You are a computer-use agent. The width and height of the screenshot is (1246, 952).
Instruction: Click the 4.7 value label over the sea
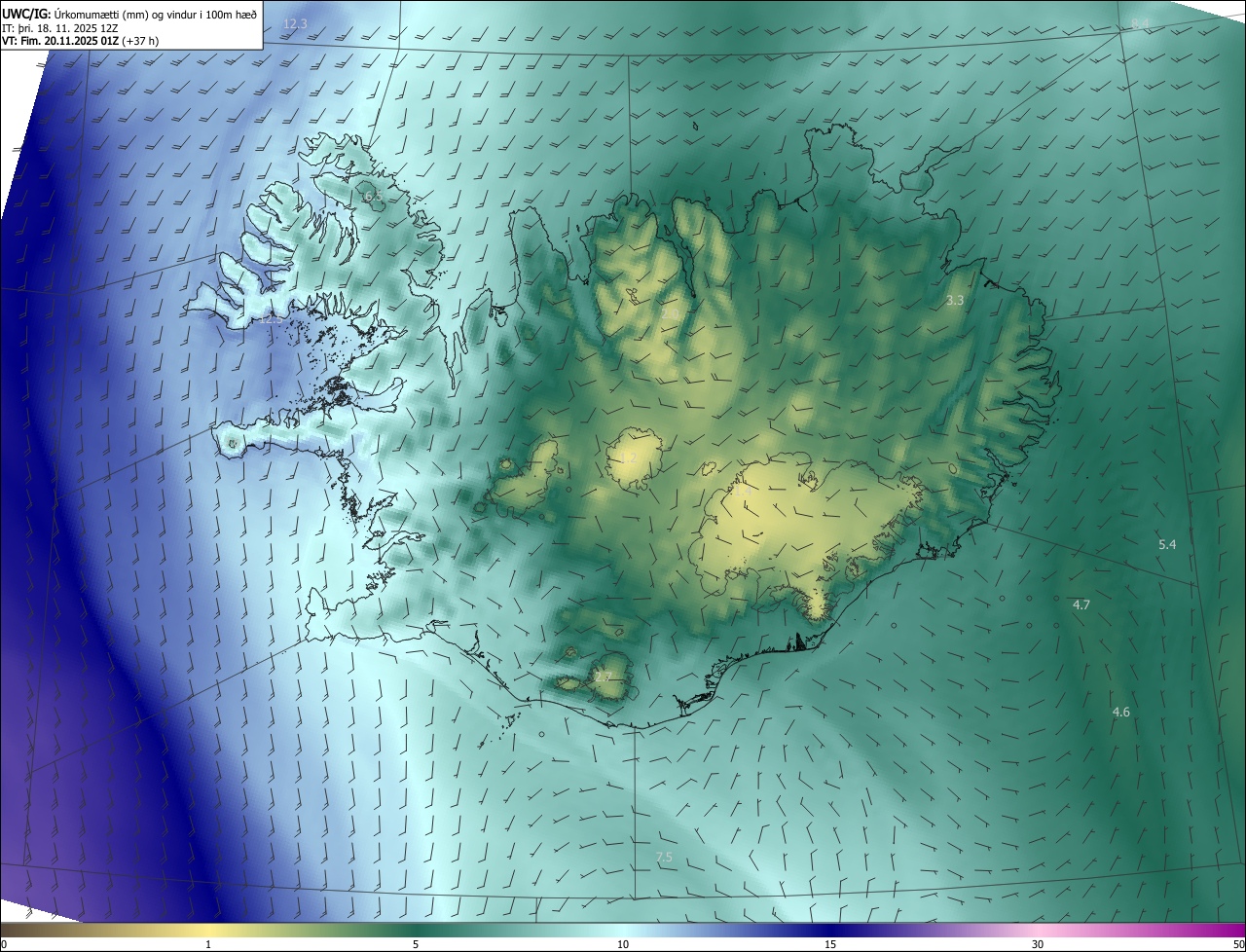point(1081,605)
